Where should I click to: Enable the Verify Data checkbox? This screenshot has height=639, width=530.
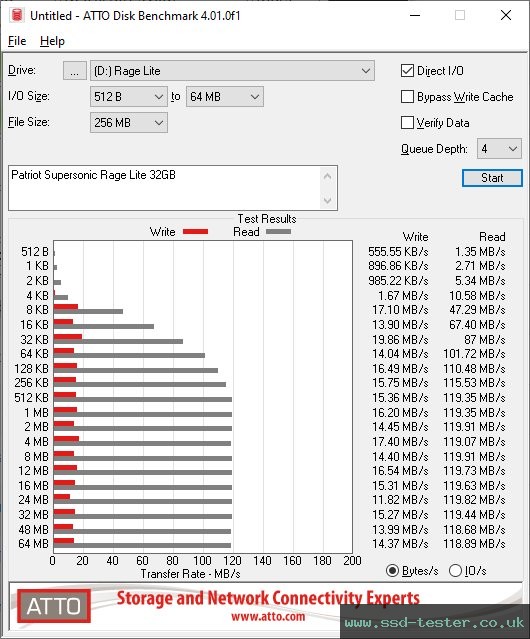[x=407, y=122]
